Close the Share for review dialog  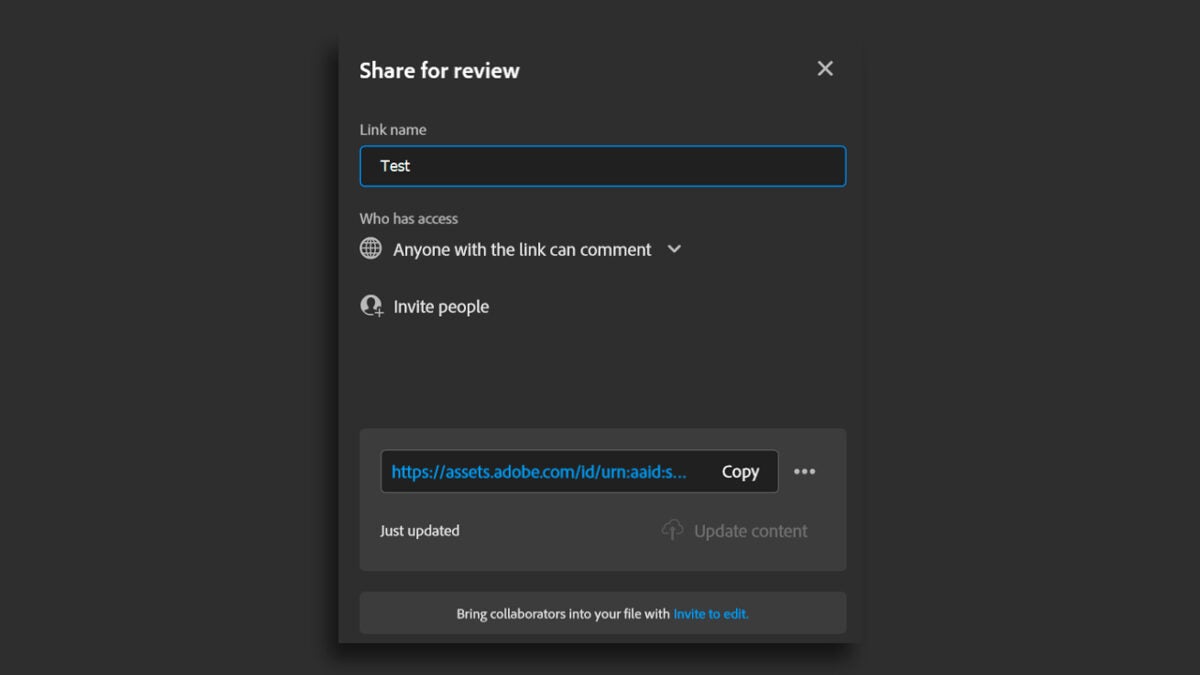825,69
